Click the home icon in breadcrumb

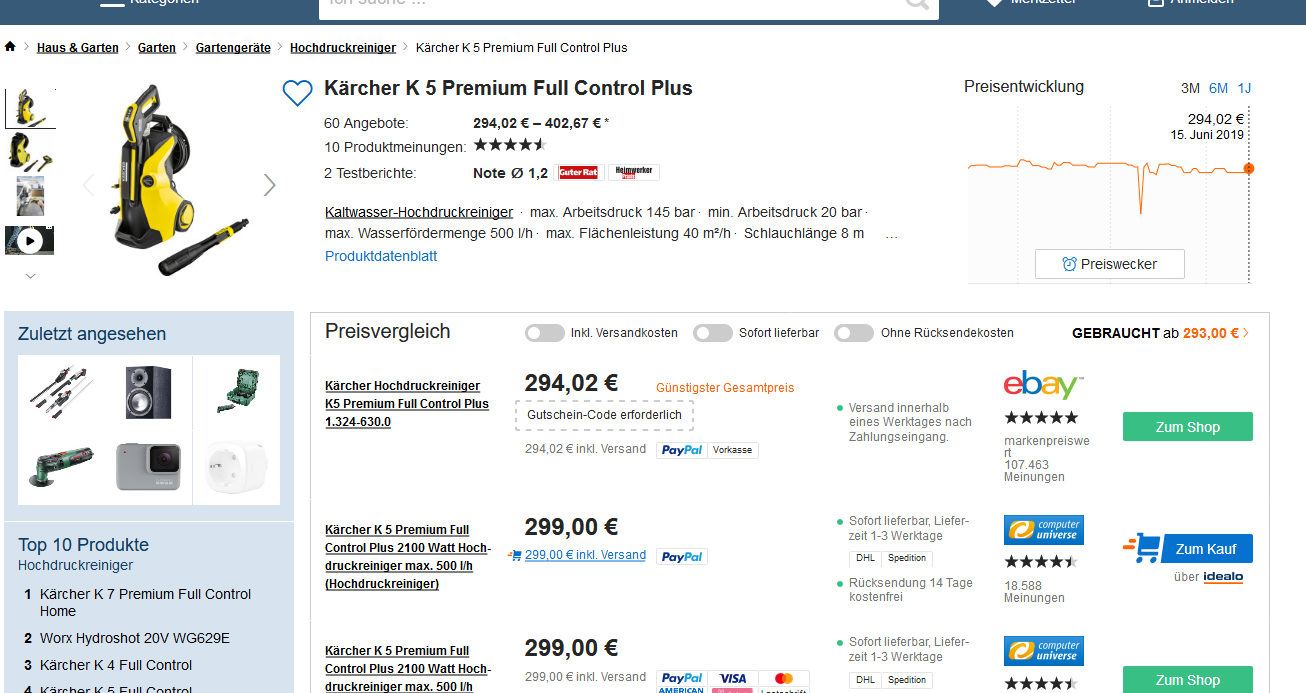point(10,47)
